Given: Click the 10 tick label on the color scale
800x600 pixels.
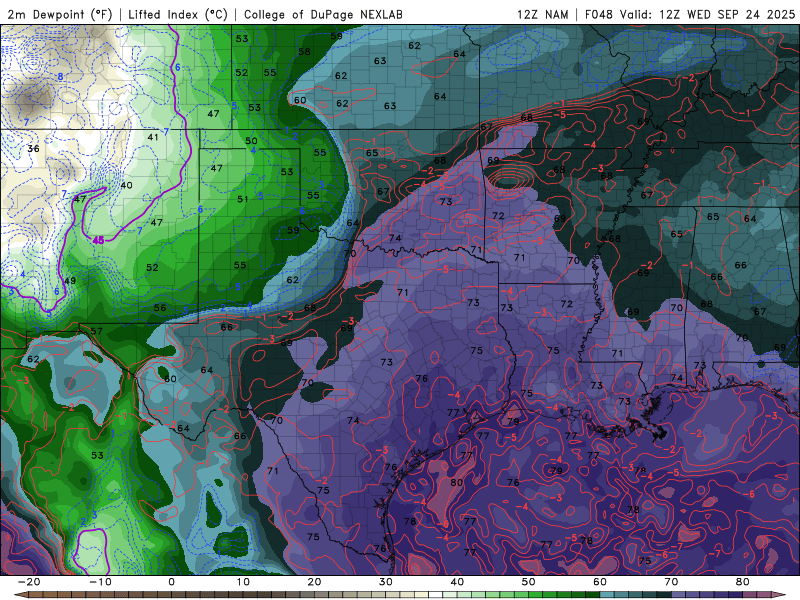Looking at the screenshot, I should pyautogui.click(x=243, y=582).
